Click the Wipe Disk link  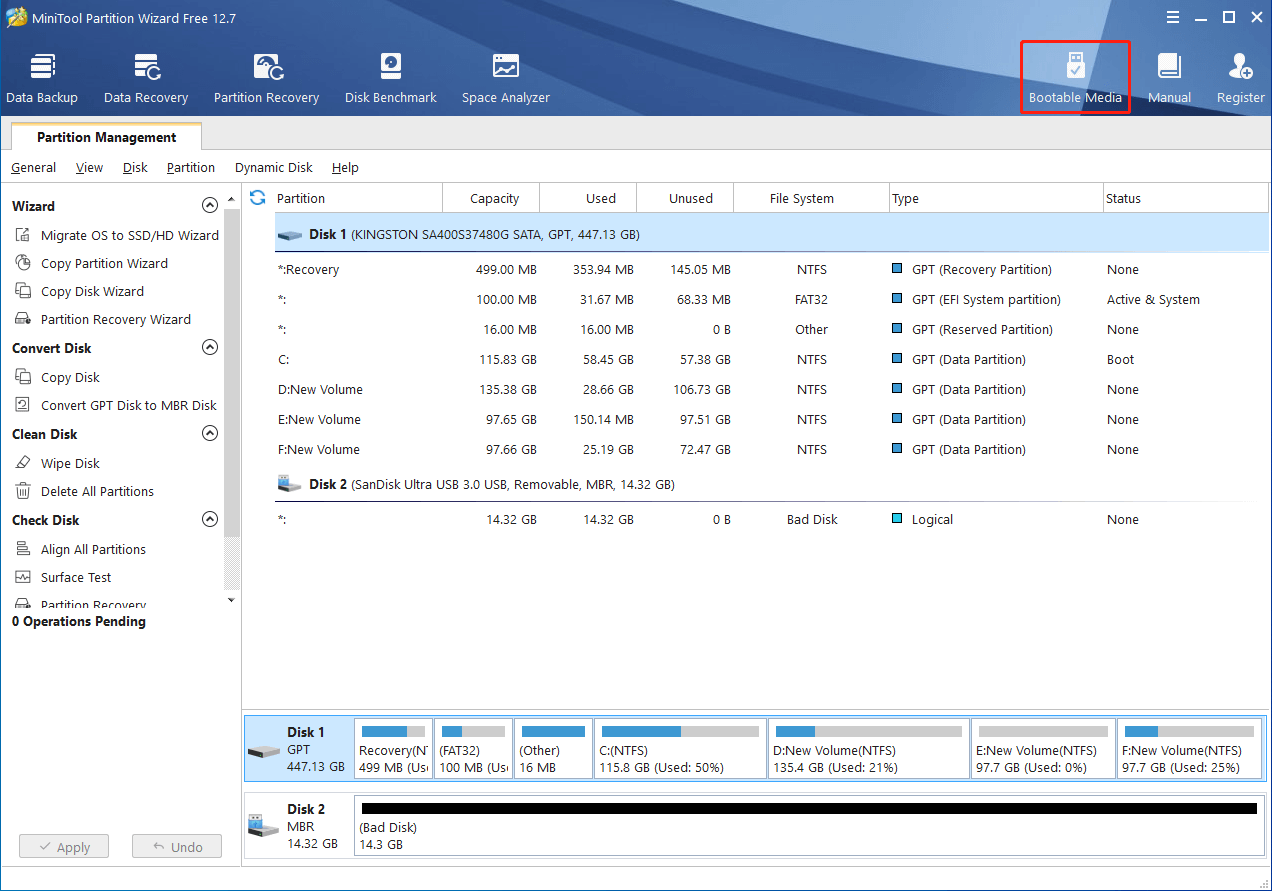[x=70, y=463]
